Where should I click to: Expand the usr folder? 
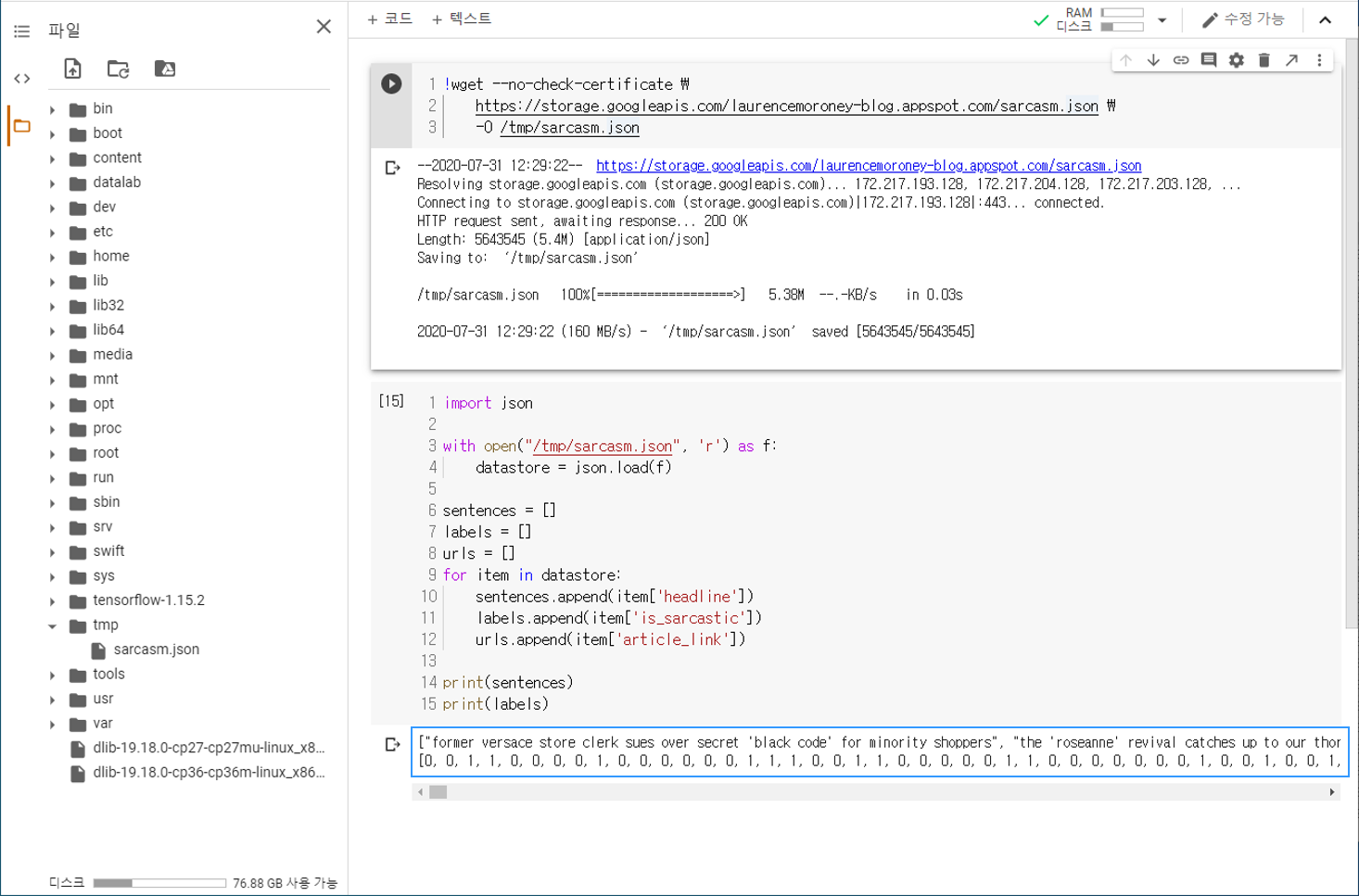53,700
